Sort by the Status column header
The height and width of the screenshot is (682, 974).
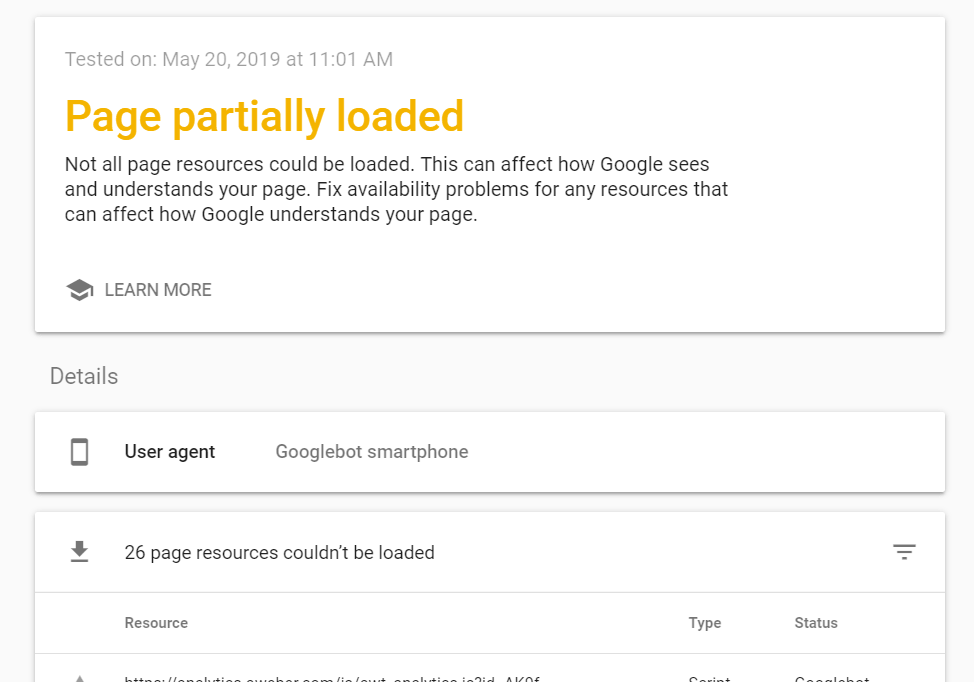tap(816, 623)
